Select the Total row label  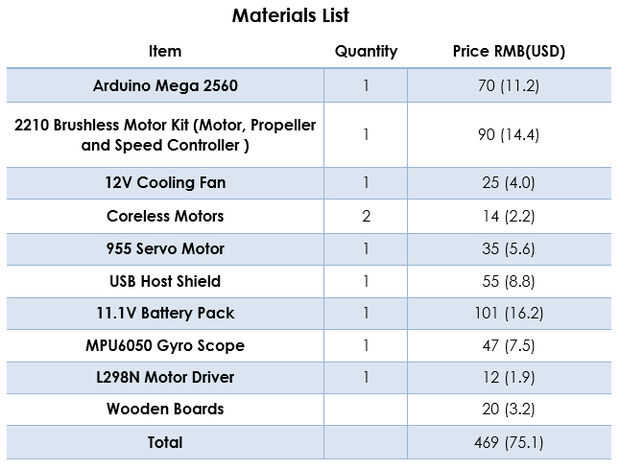tap(165, 441)
